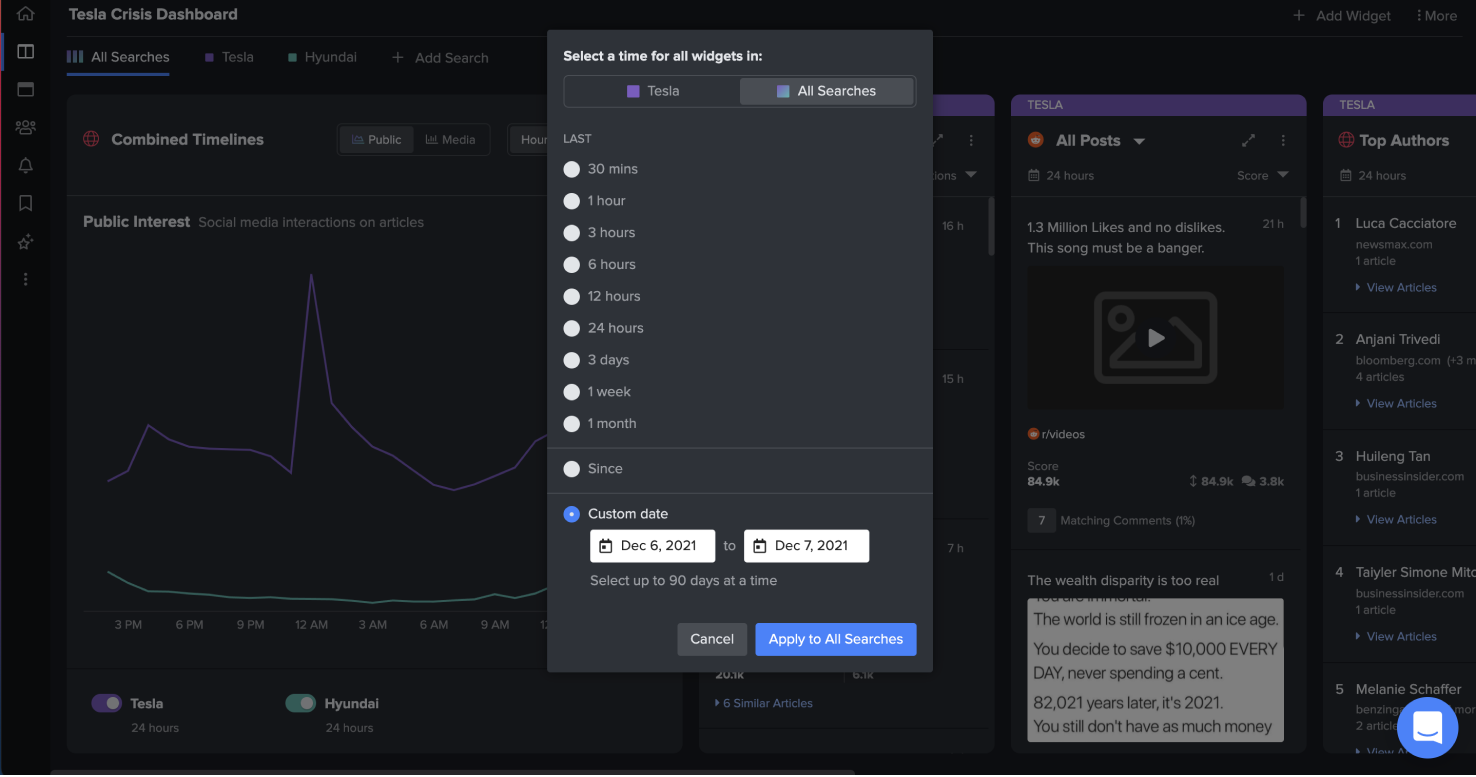Click the plus icon of Add Widget
This screenshot has height=777, width=1476.
1299,16
